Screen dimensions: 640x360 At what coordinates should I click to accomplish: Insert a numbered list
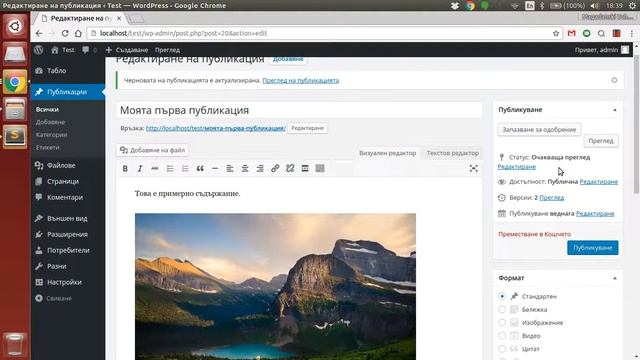[185, 169]
